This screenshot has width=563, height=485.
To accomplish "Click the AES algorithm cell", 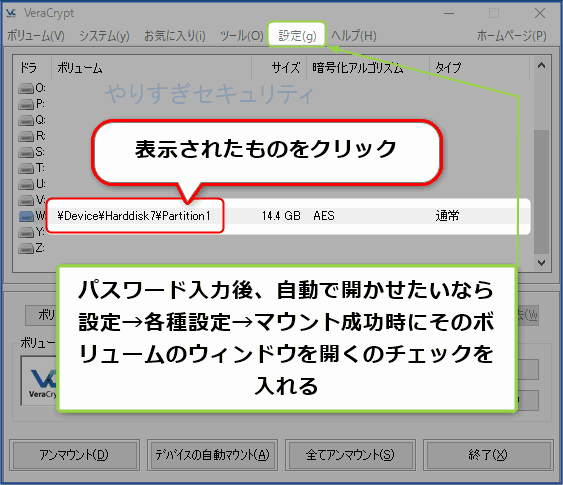I will (324, 216).
